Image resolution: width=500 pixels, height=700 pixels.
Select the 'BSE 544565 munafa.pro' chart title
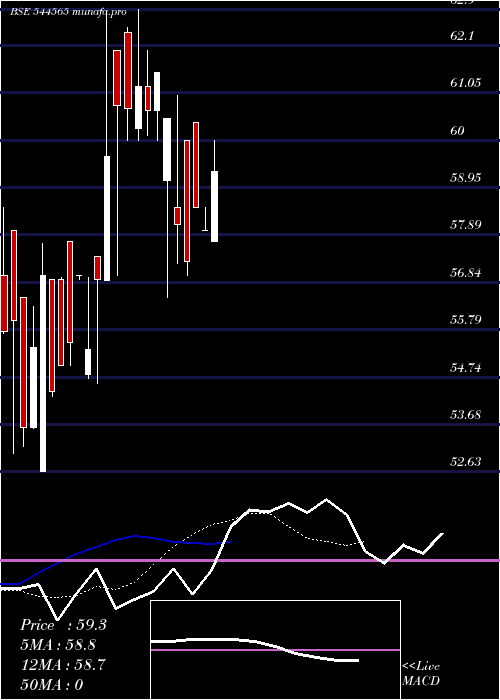pyautogui.click(x=68, y=12)
